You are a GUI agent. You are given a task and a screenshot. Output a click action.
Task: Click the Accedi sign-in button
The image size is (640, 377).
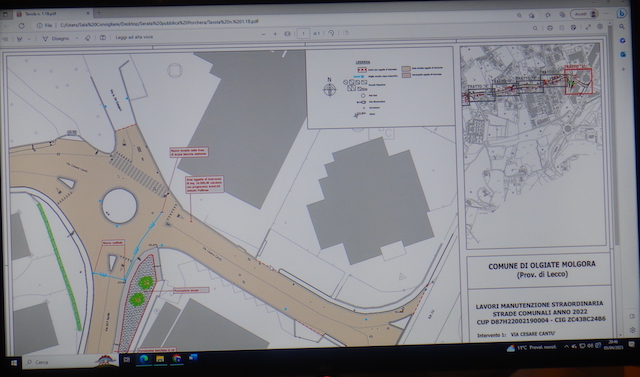point(584,14)
